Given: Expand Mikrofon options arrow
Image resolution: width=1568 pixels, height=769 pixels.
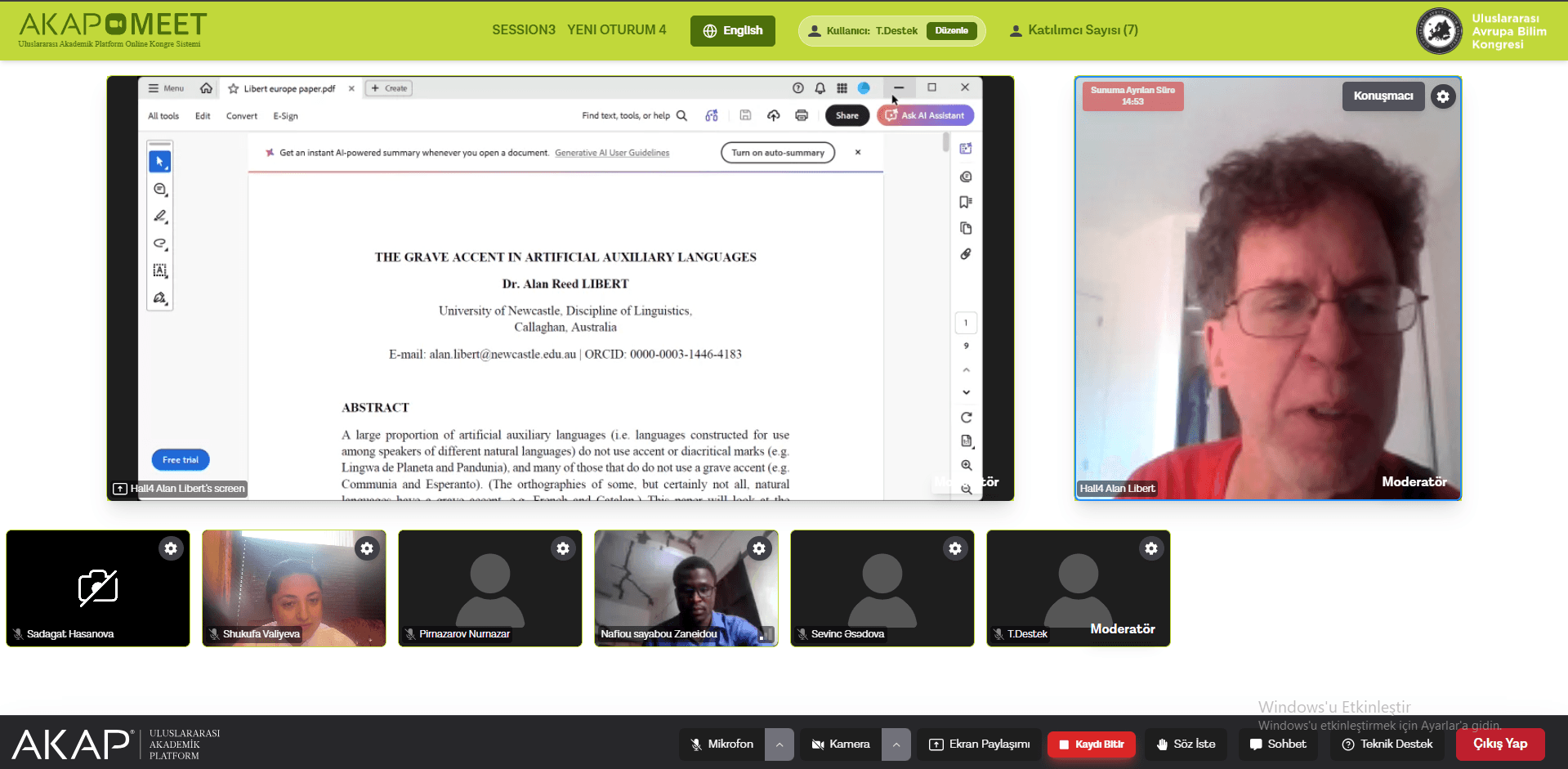Looking at the screenshot, I should click(x=780, y=744).
